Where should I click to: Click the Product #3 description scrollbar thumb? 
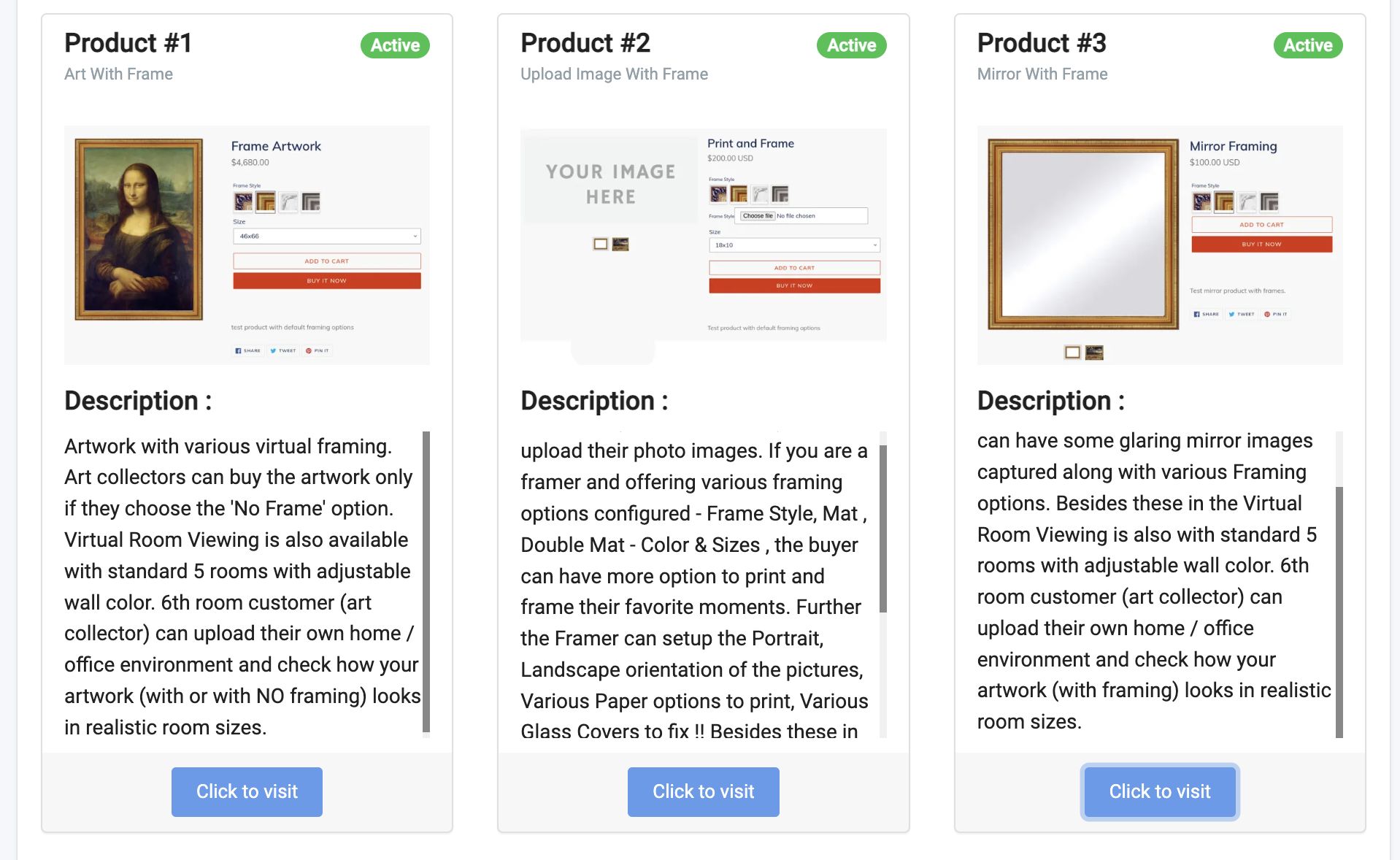1339,612
